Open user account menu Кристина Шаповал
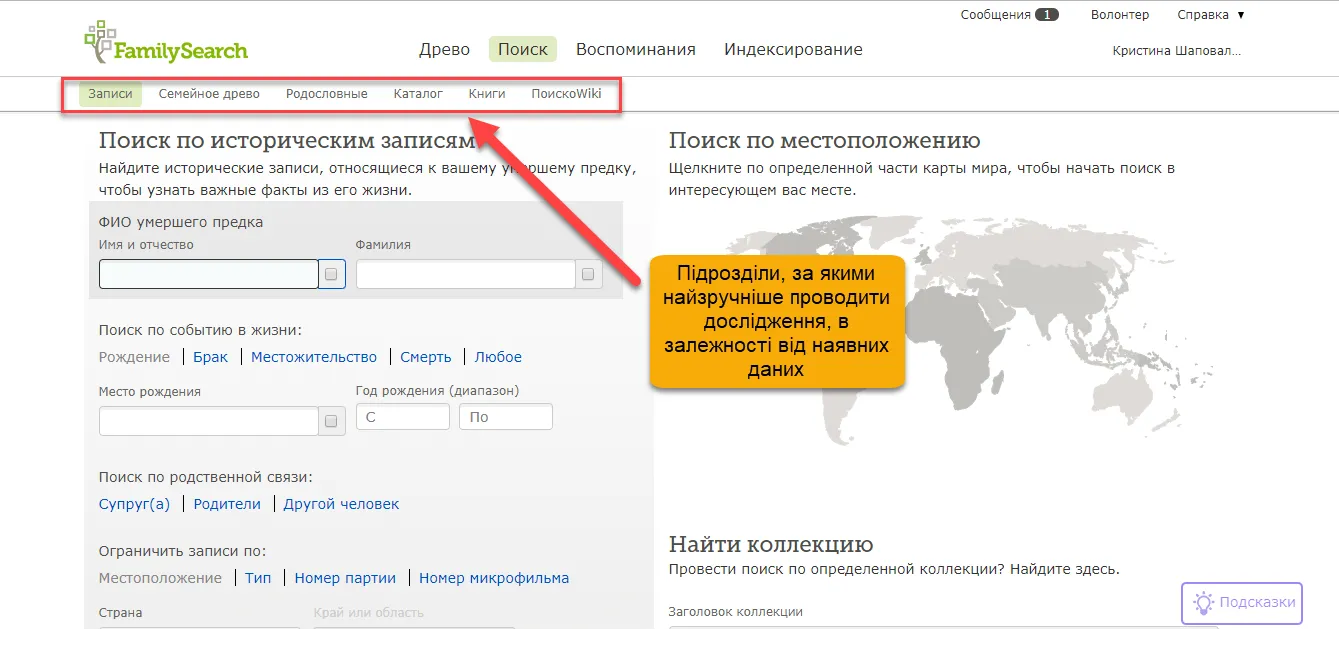1339x661 pixels. pyautogui.click(x=1176, y=51)
